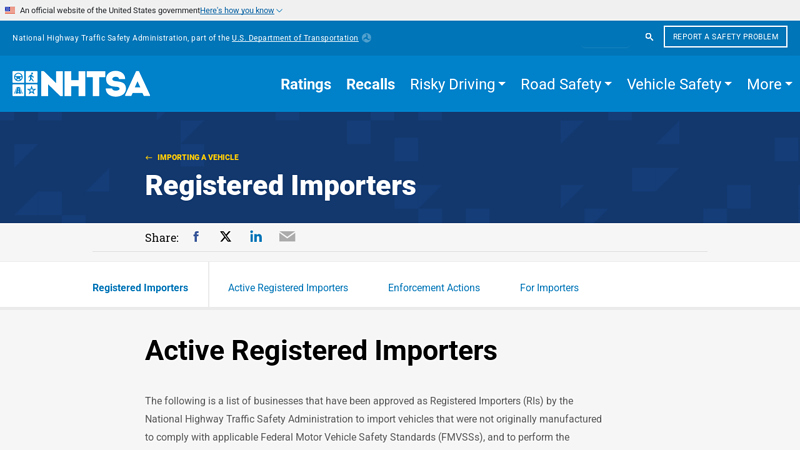Share page on Facebook
The height and width of the screenshot is (450, 800).
(x=196, y=237)
